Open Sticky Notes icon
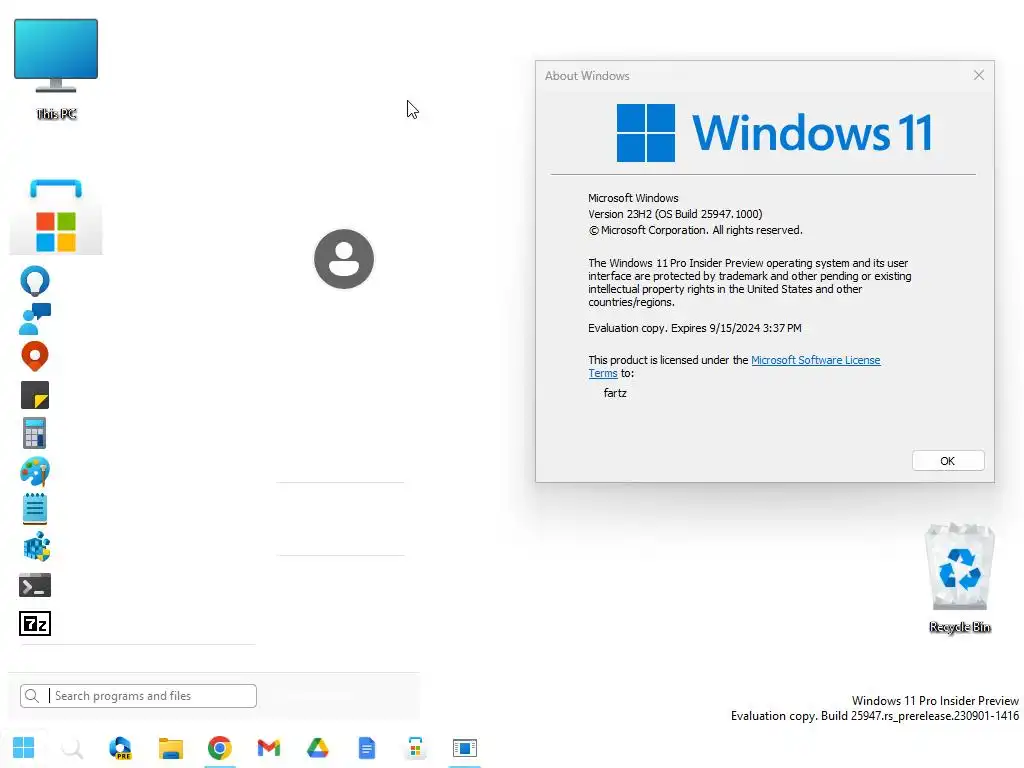Screen dimensions: 1024x768 [35, 395]
